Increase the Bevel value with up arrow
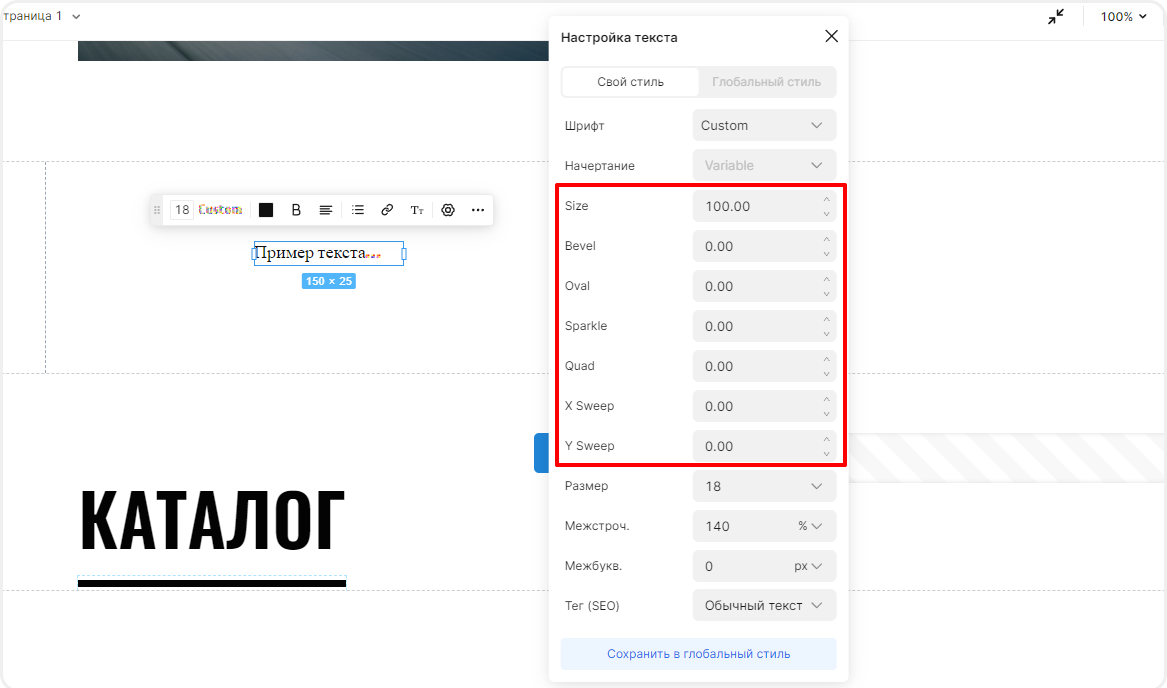1167x688 pixels. tap(826, 240)
